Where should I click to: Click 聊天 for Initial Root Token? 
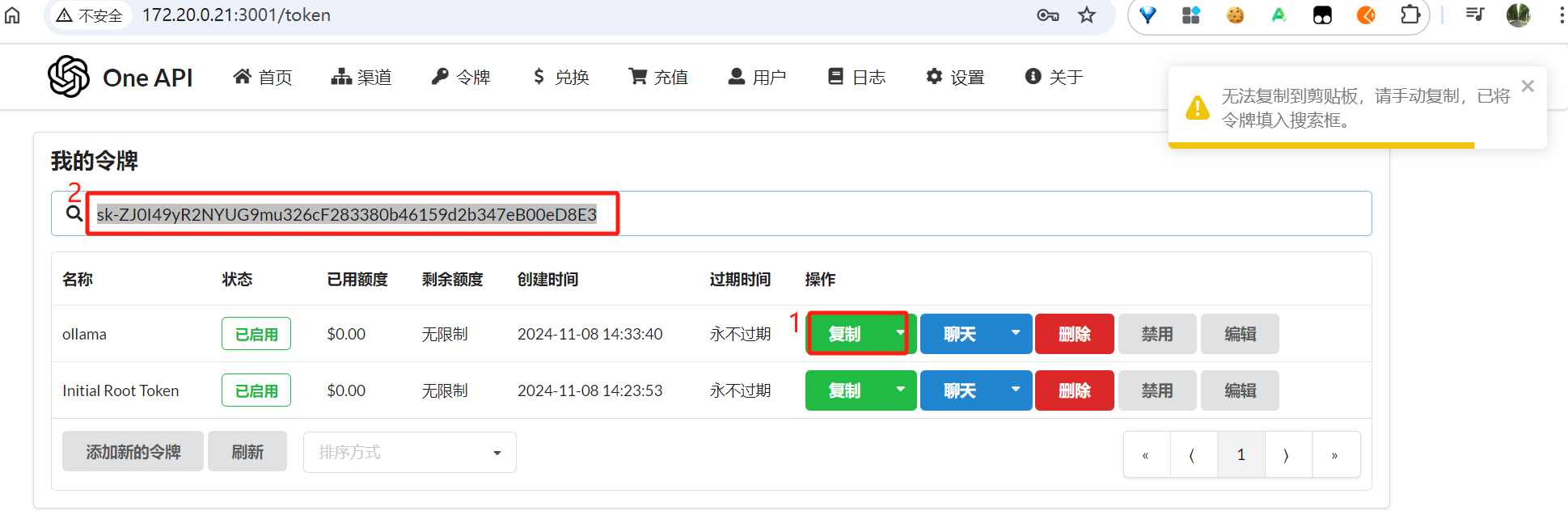(960, 390)
